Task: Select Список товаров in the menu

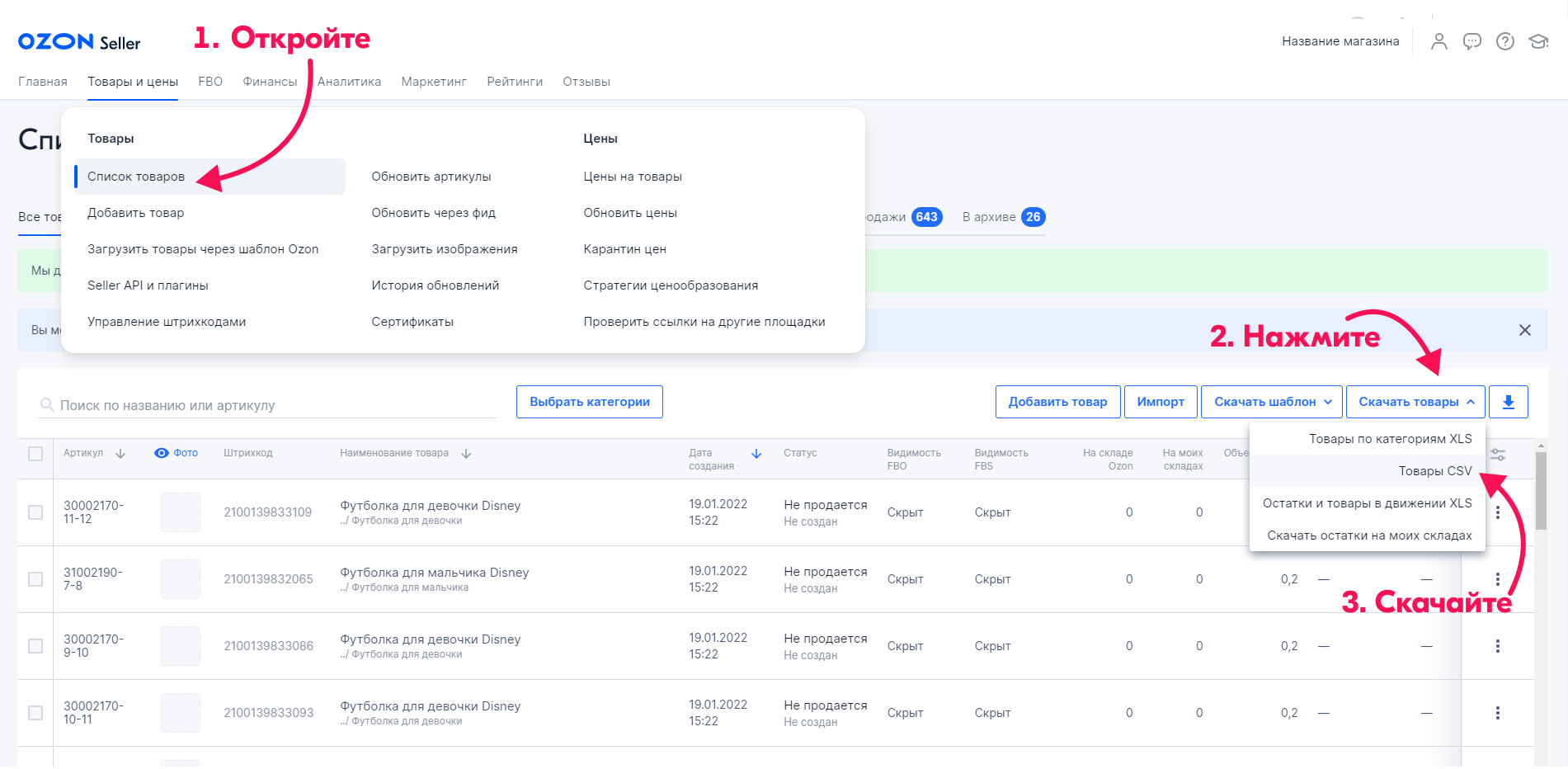Action: pos(136,177)
